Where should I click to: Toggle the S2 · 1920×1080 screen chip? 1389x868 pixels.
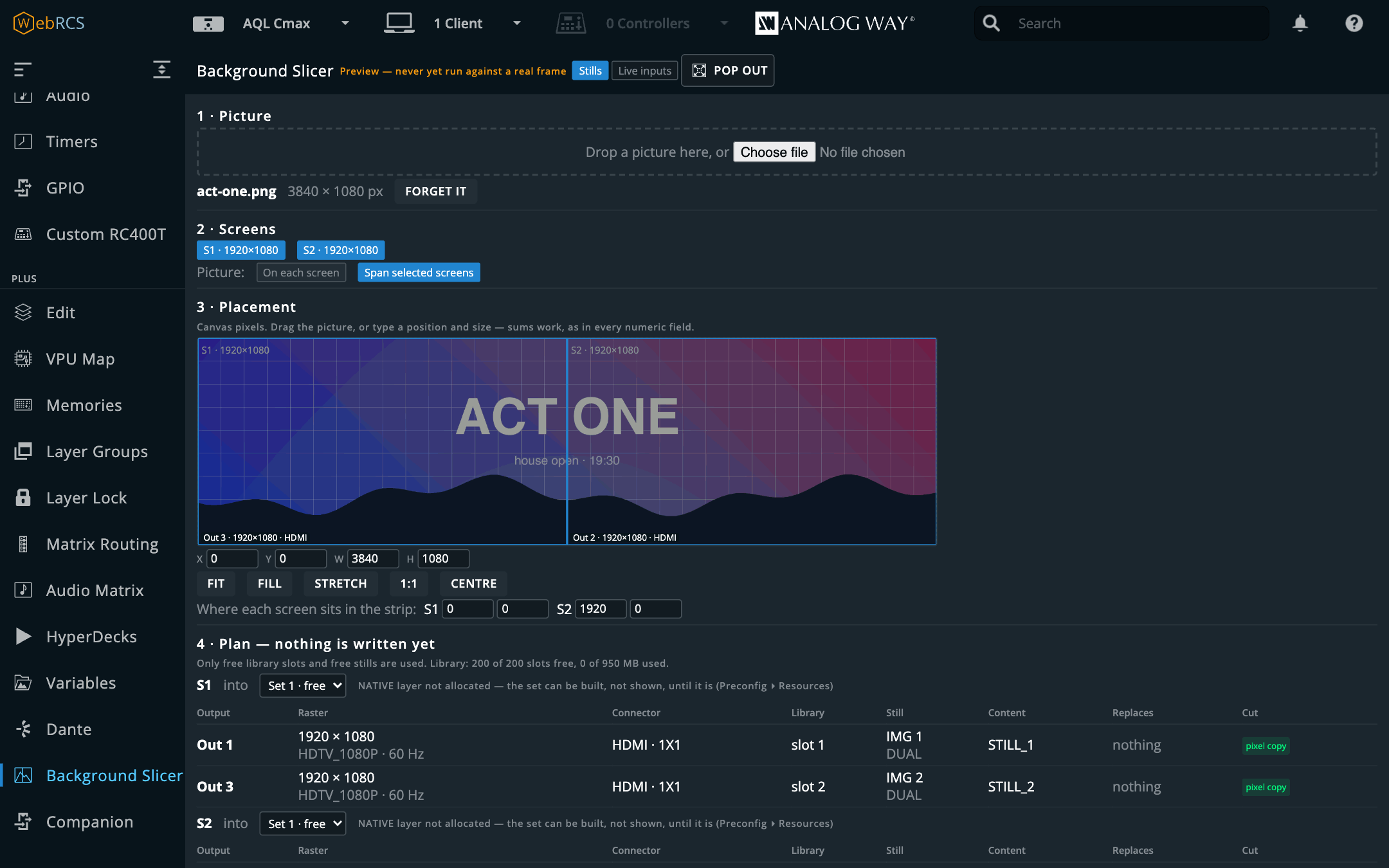(341, 250)
